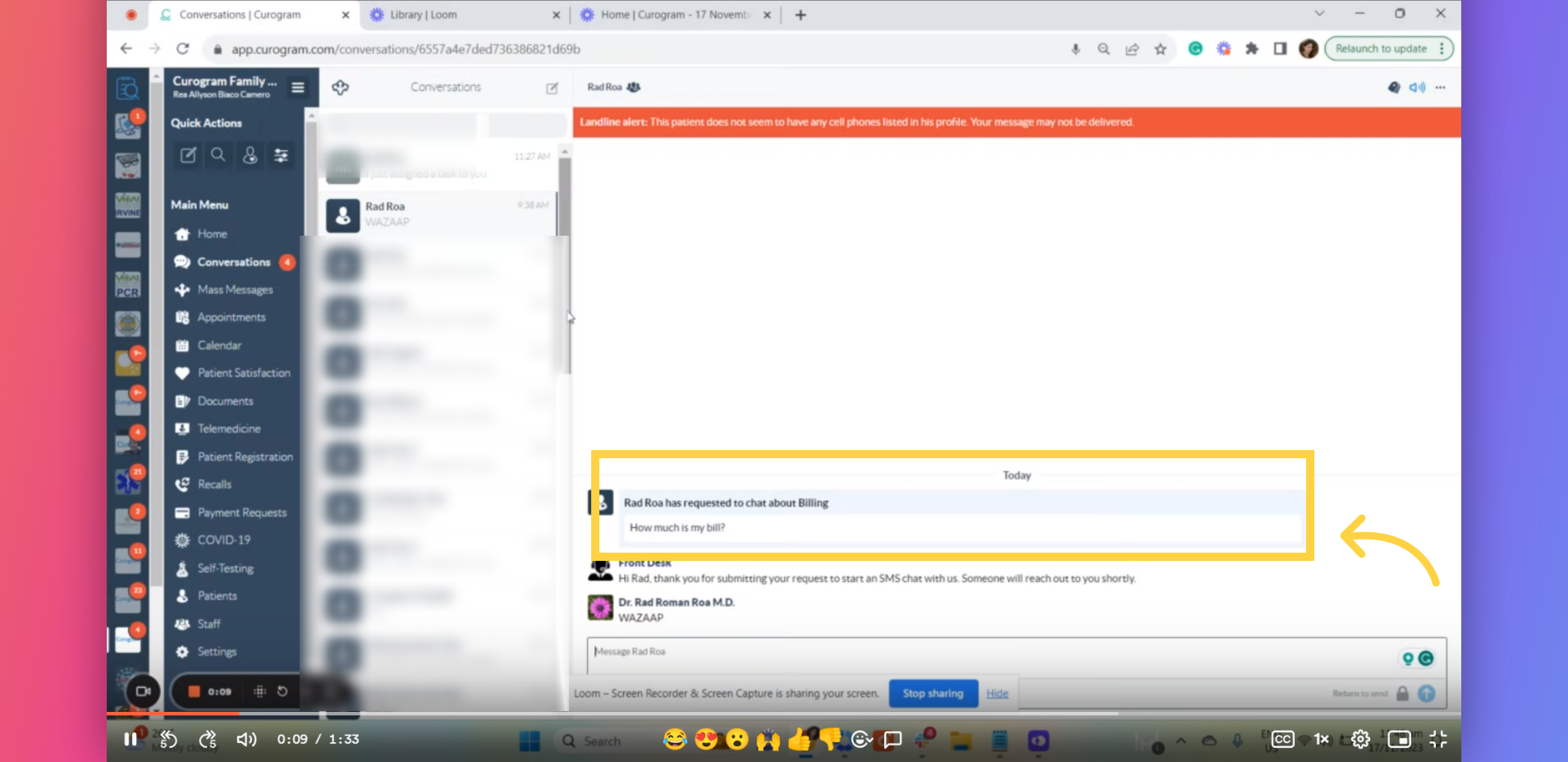Open the 1x playback speed selector

[x=1321, y=739]
